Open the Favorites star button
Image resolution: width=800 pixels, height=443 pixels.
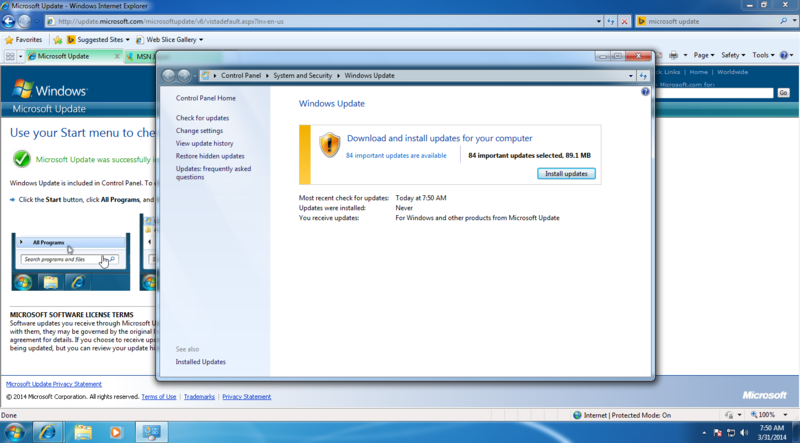(x=23, y=40)
